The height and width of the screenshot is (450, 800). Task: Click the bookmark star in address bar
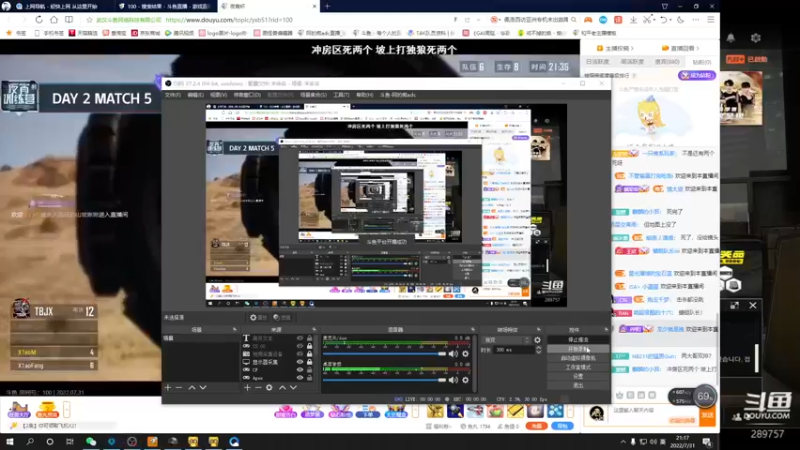89,20
